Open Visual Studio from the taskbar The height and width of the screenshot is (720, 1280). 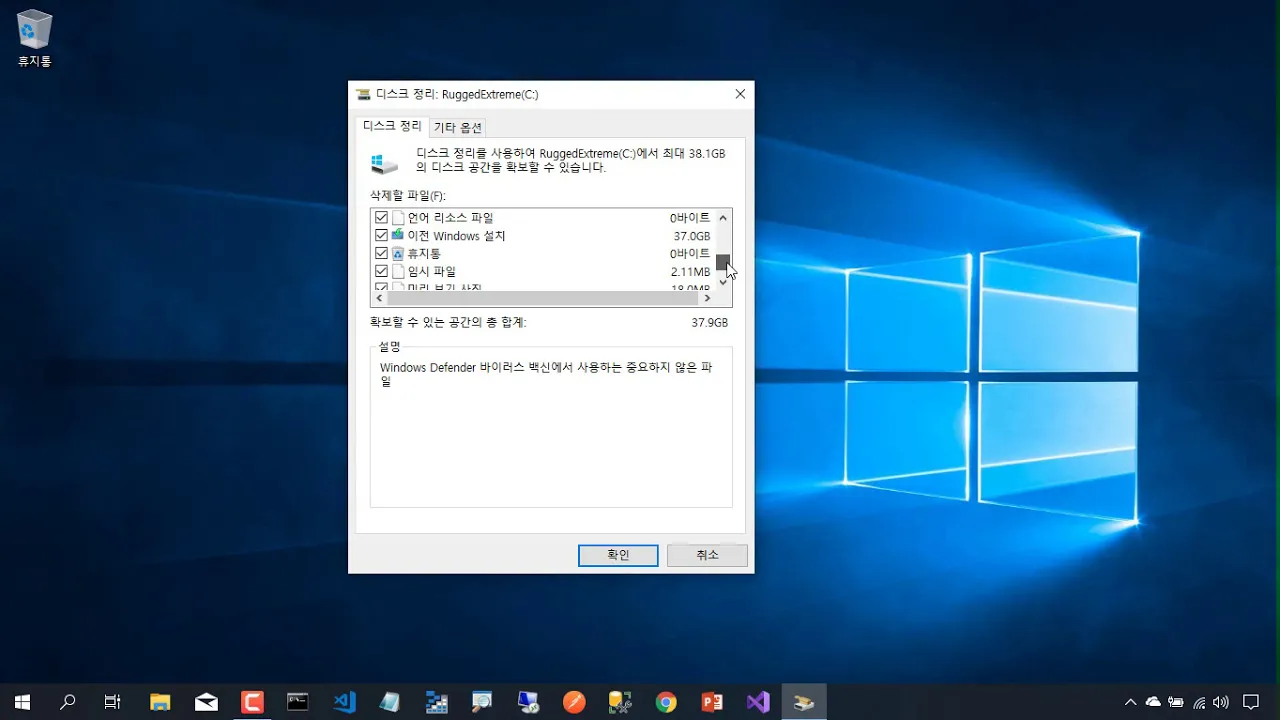758,702
